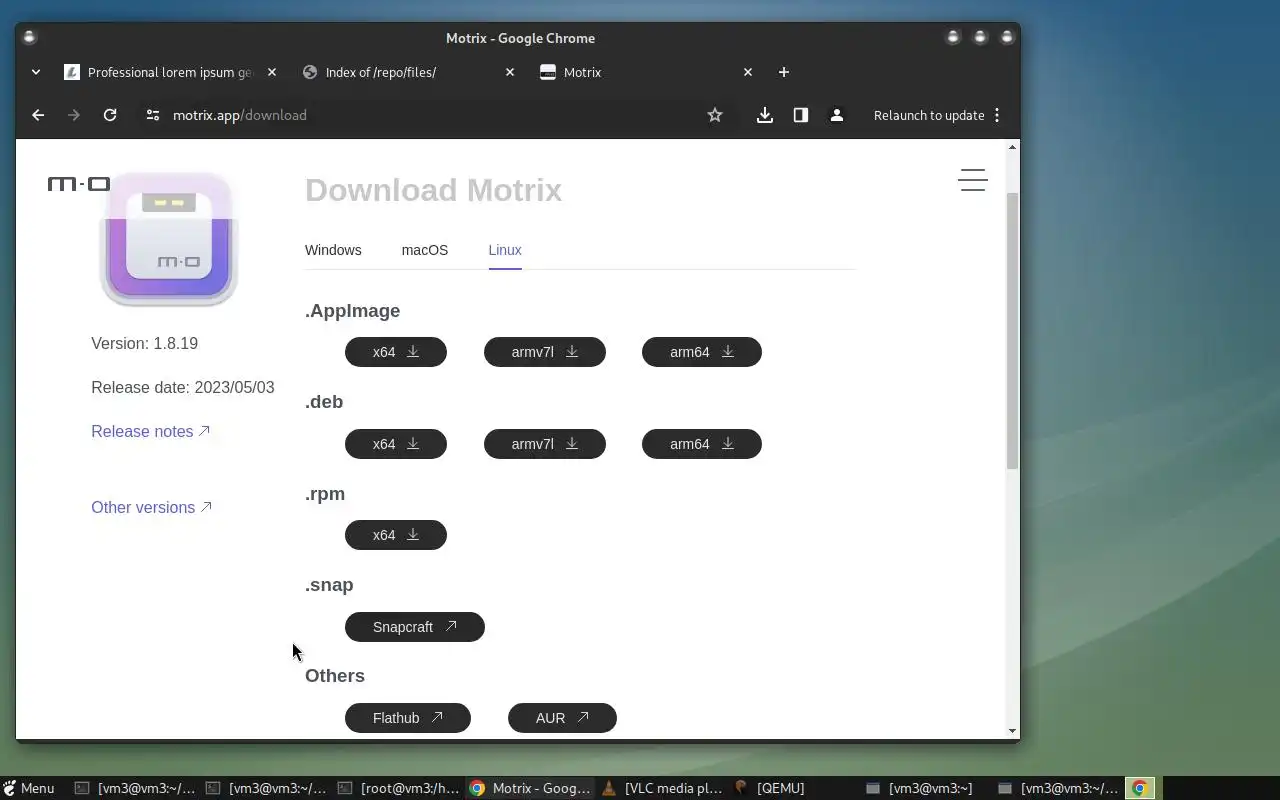
Task: Switch to Windows download tab
Action: click(x=333, y=250)
